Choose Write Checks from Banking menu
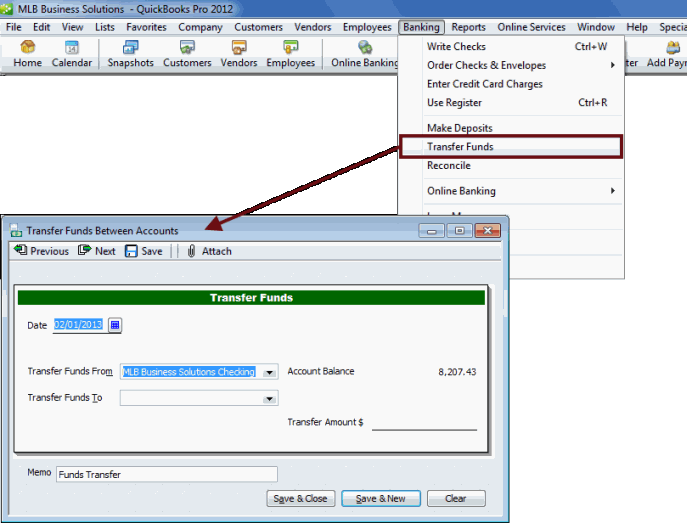 (x=511, y=46)
